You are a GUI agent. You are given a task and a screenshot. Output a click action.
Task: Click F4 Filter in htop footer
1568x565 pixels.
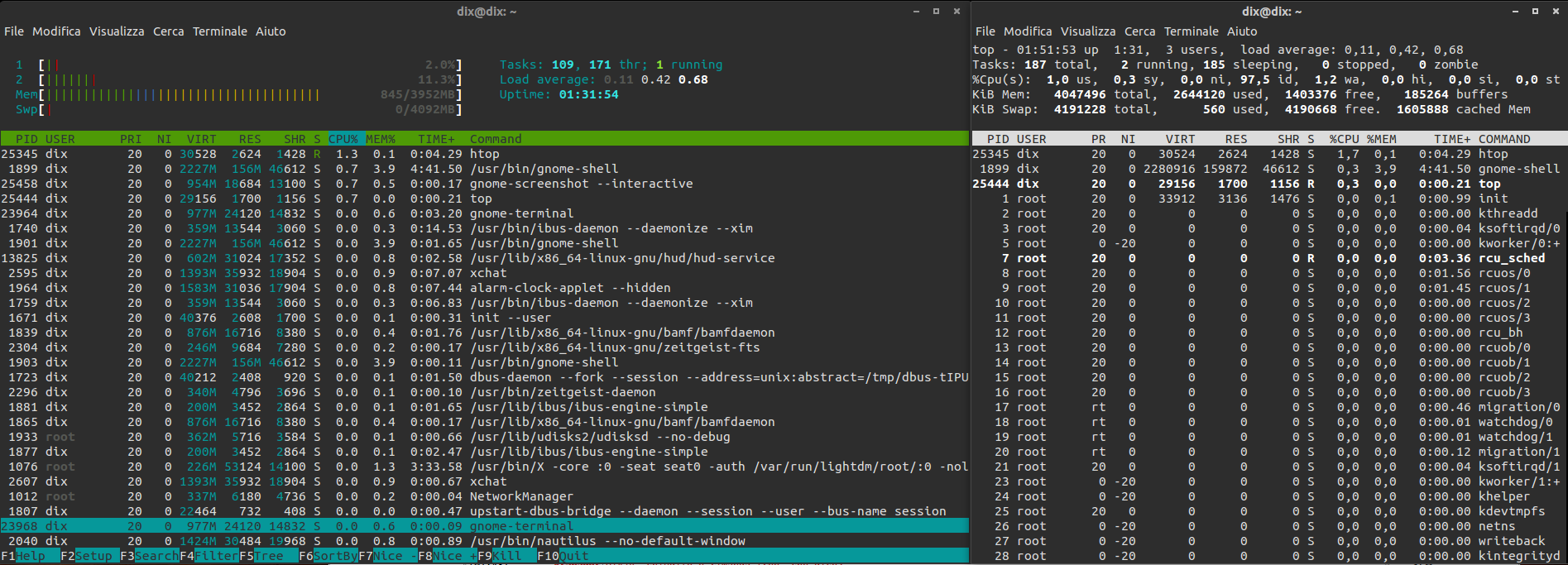[209, 556]
